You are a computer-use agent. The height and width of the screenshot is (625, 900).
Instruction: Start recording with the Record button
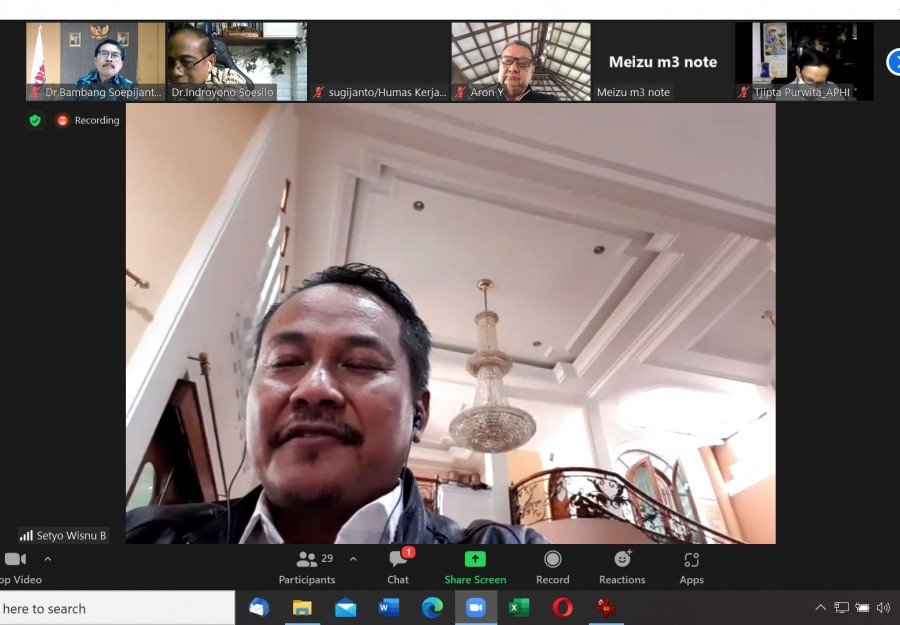tap(552, 567)
